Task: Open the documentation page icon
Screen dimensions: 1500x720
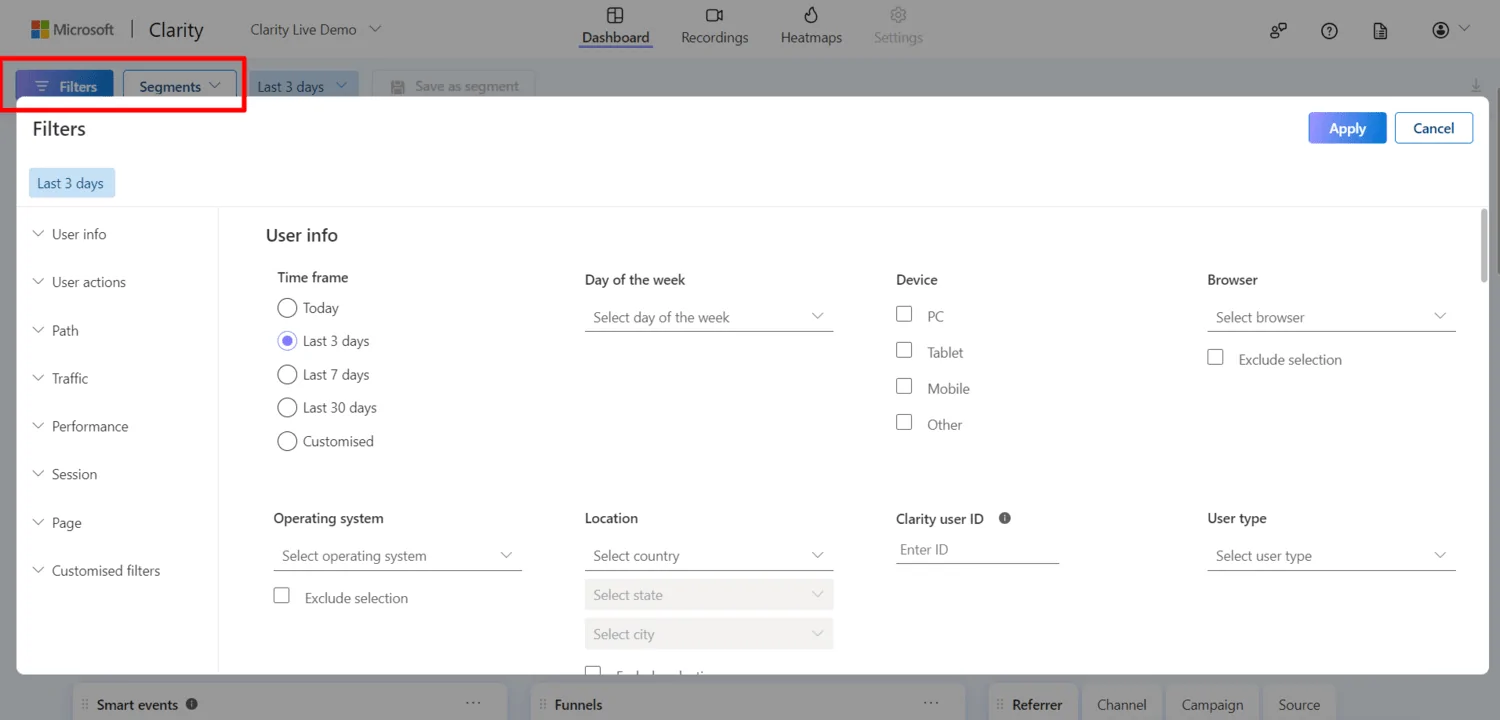Action: [x=1380, y=31]
